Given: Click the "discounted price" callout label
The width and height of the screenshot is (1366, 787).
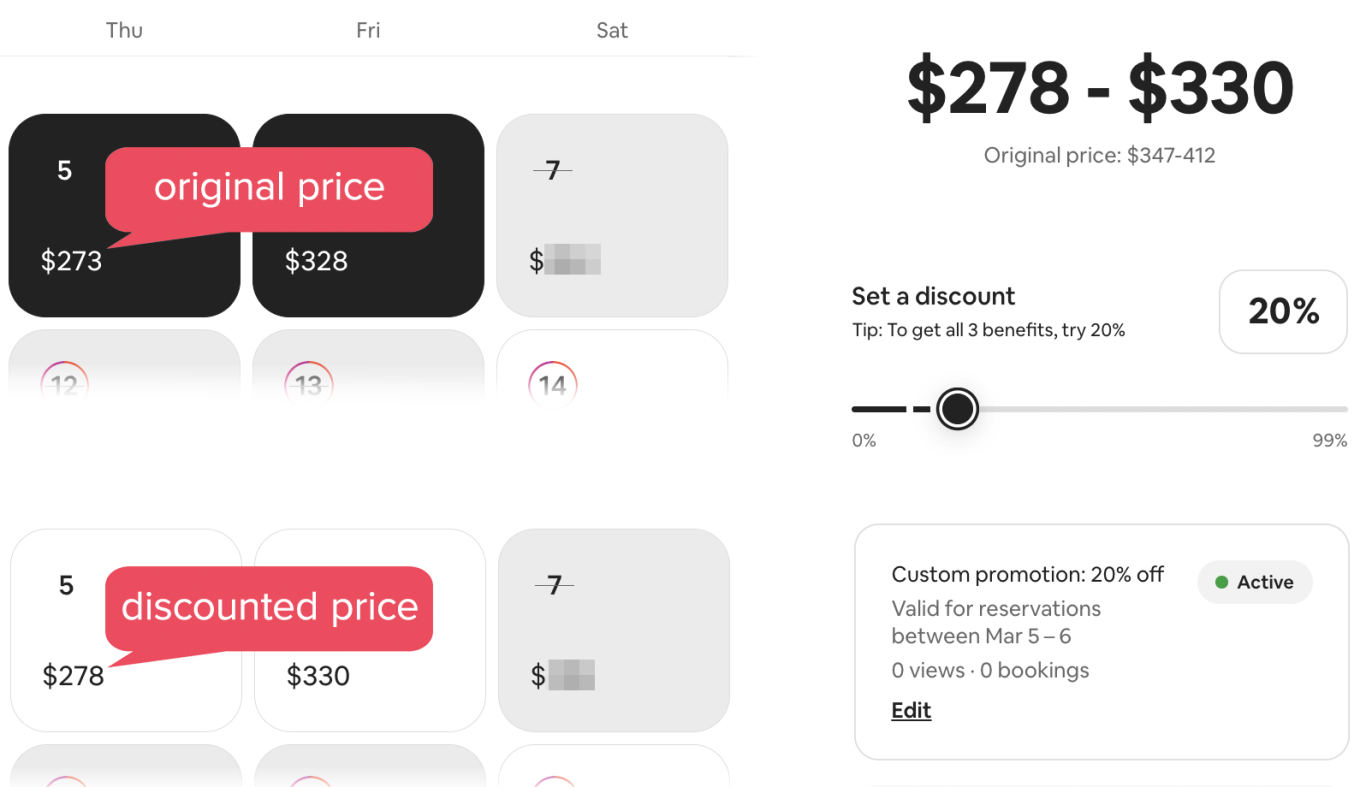Looking at the screenshot, I should (269, 607).
